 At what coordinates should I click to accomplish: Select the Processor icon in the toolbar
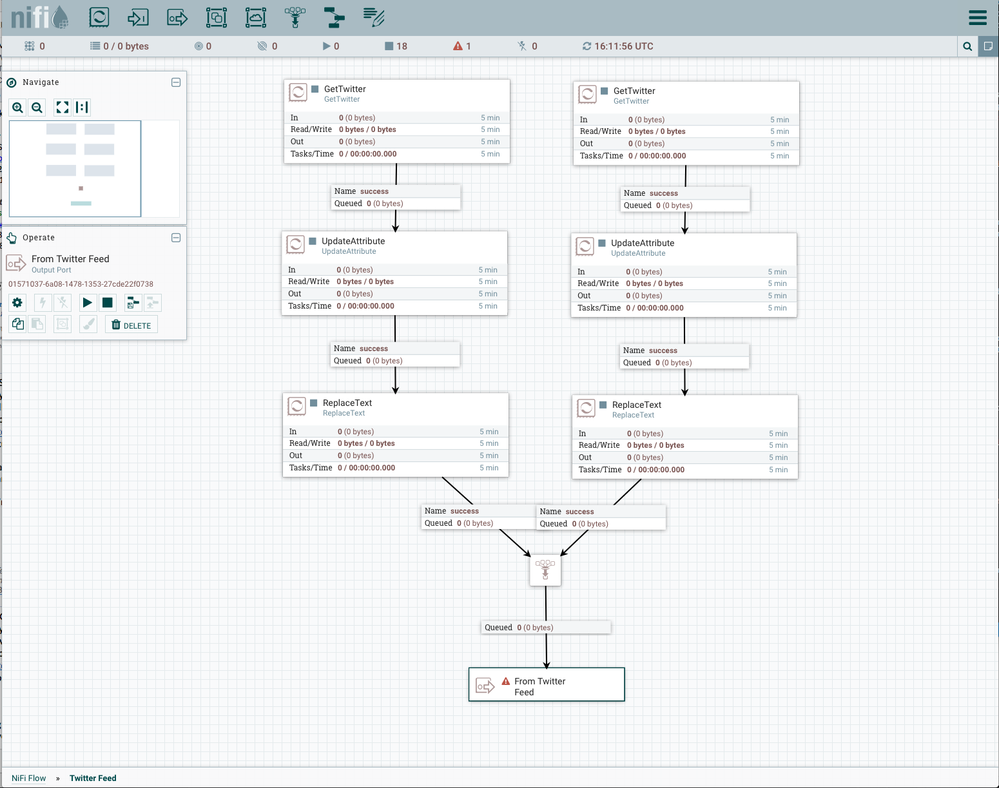(x=100, y=17)
